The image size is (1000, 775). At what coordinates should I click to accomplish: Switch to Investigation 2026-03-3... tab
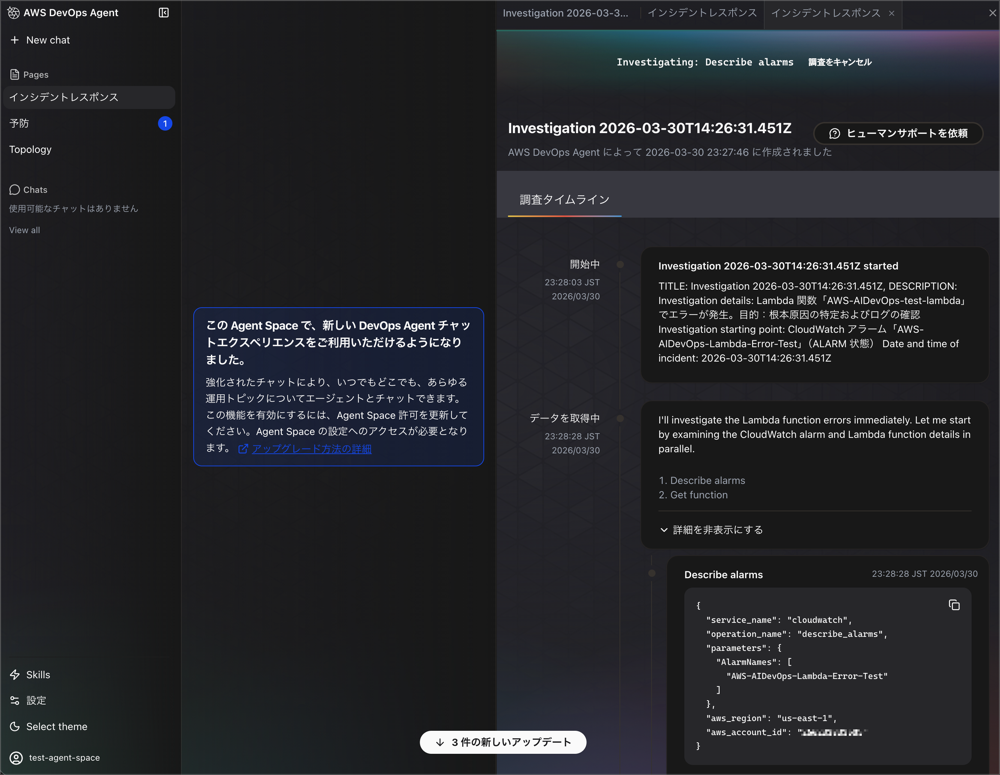tap(566, 14)
